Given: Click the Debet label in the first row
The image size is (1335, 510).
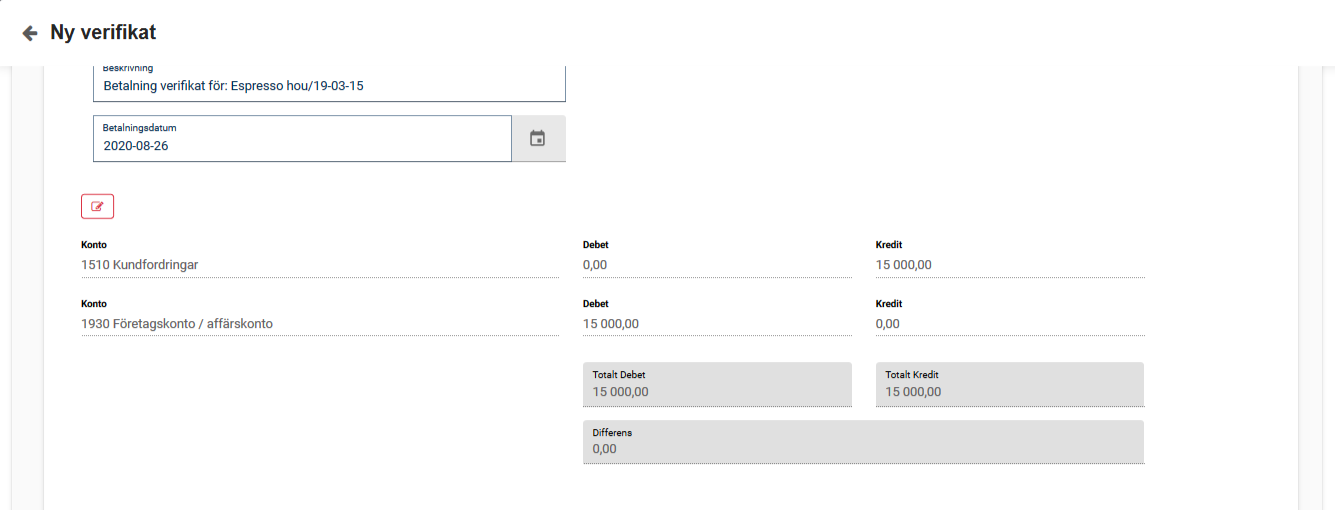Looking at the screenshot, I should [x=596, y=245].
